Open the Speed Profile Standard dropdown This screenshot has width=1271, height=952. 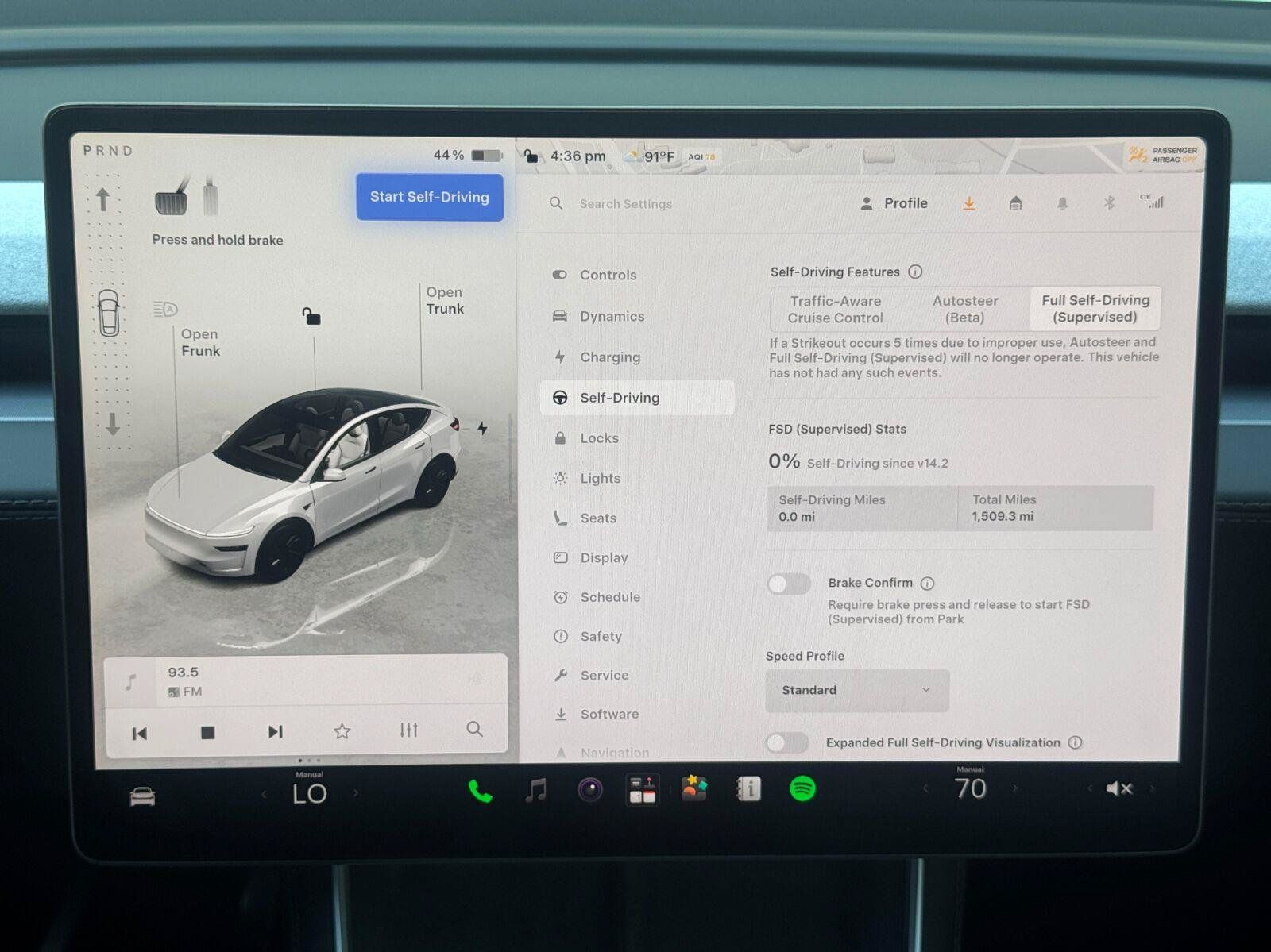(x=857, y=690)
